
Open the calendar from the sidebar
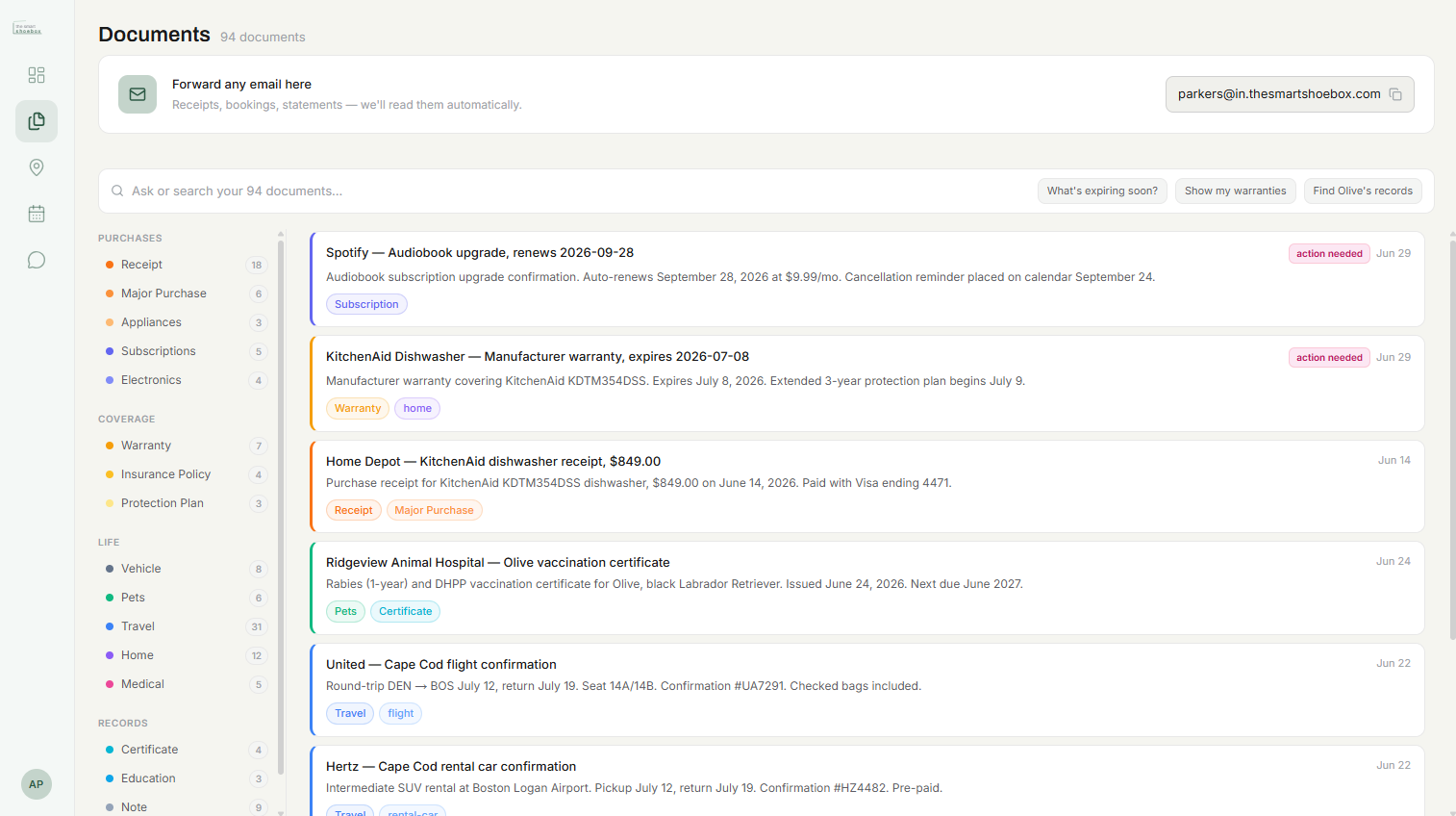[37, 214]
